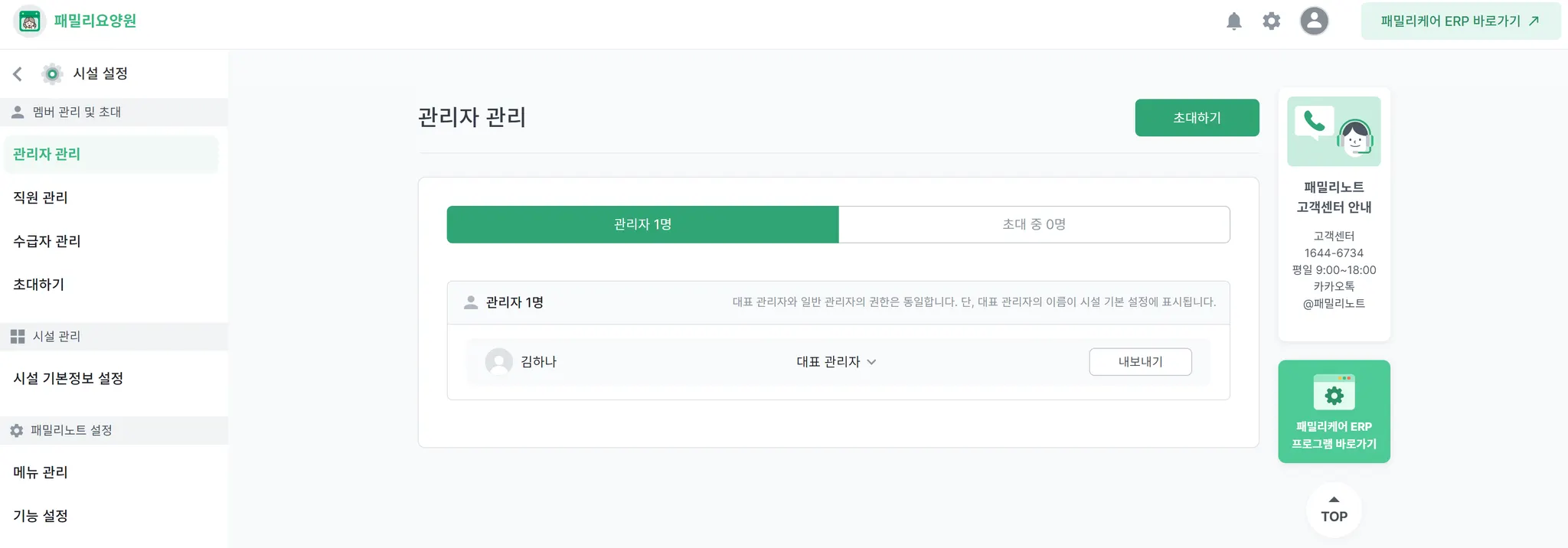The image size is (1568, 548).
Task: Select 시설 기본정보 설정 menu item
Action: coord(68,378)
